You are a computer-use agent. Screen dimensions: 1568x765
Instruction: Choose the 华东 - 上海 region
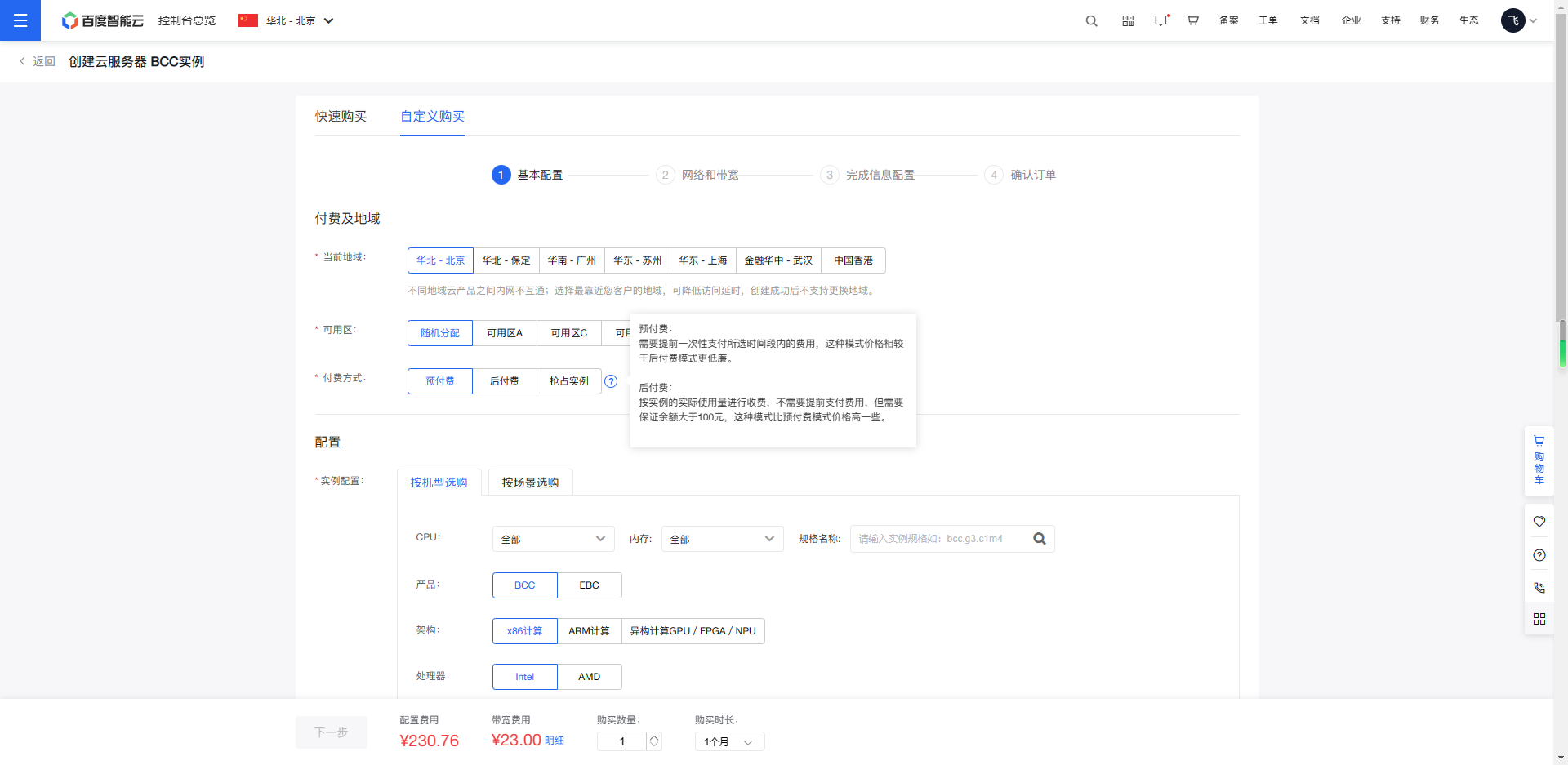702,260
